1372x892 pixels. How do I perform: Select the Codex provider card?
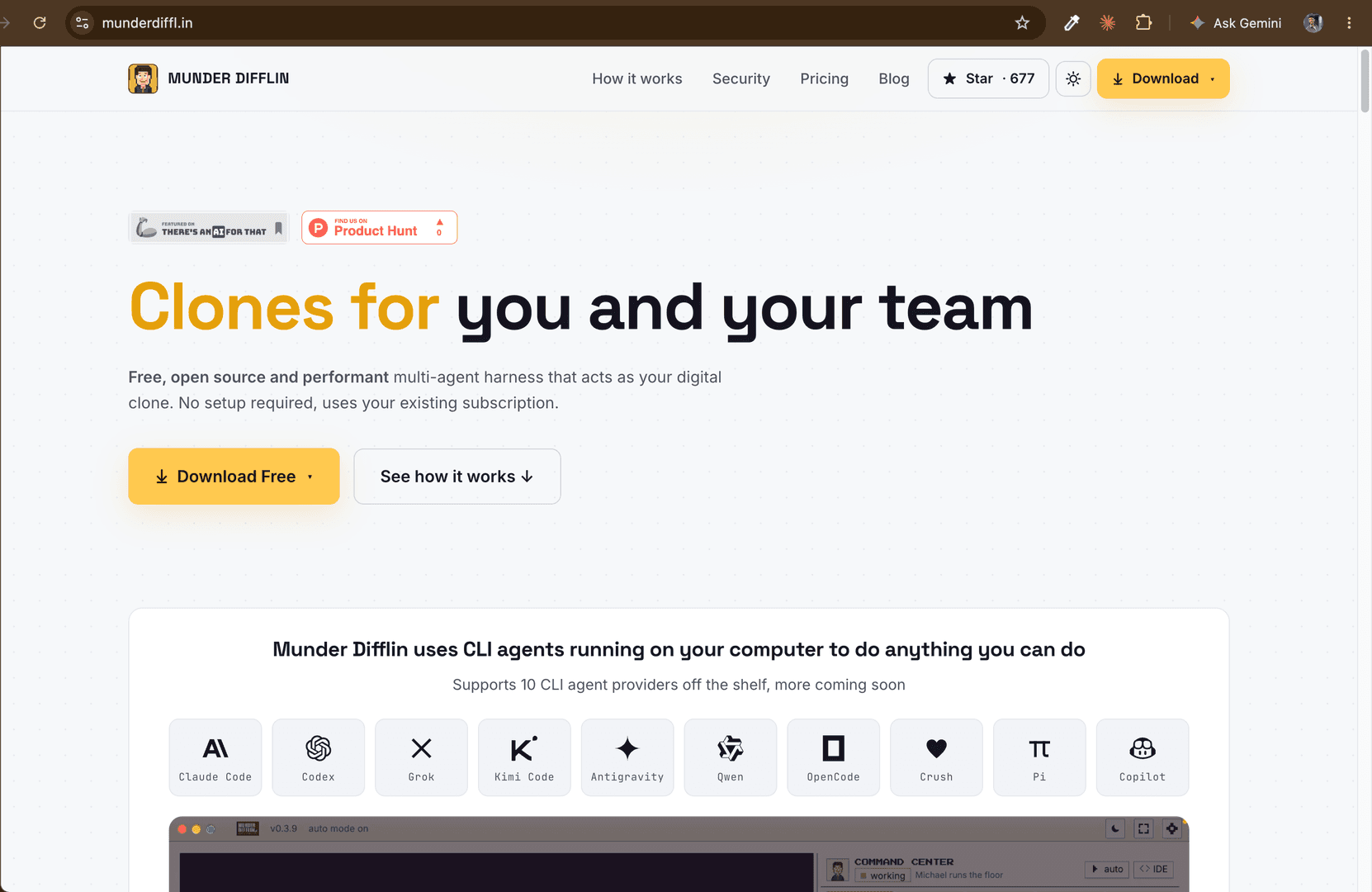(318, 757)
